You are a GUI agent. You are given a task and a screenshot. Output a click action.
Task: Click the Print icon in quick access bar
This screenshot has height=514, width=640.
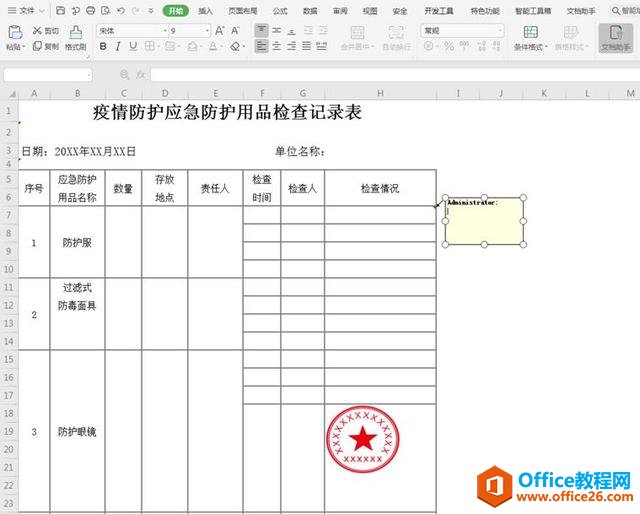[91, 11]
